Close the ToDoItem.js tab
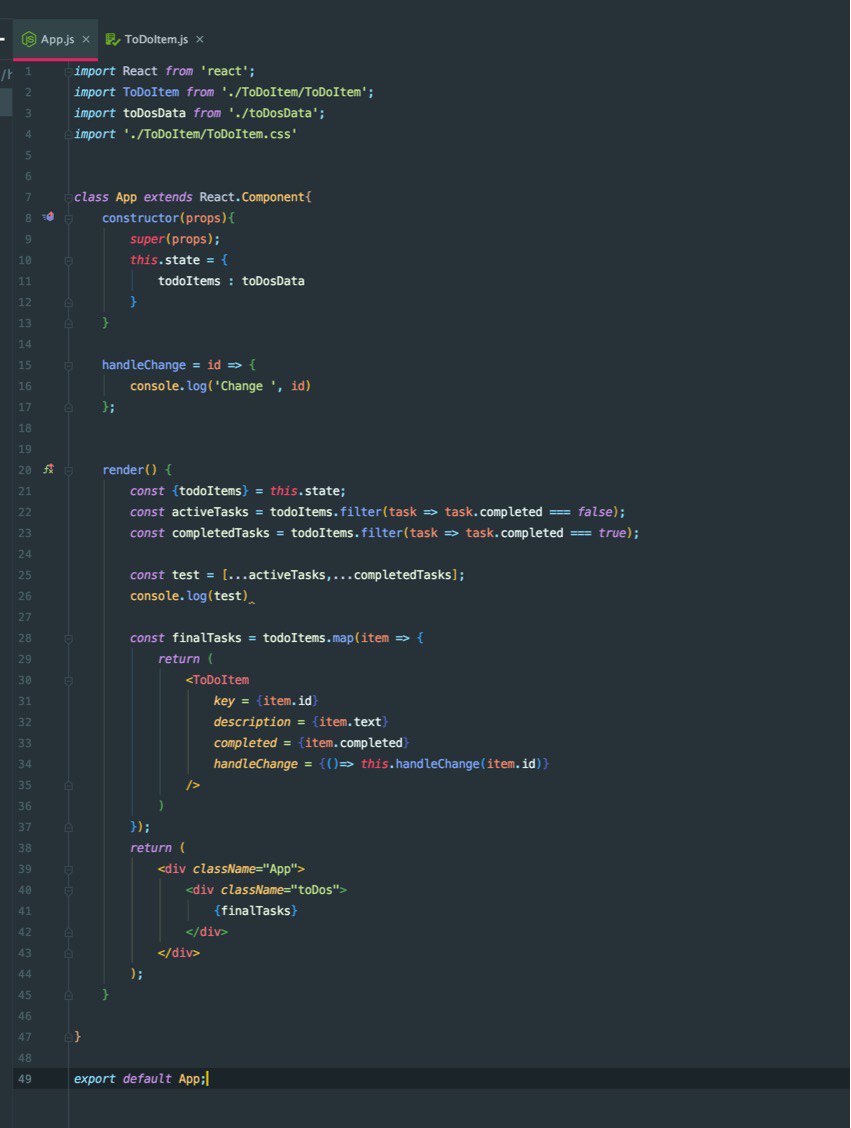Viewport: 851px width, 1128px height. tap(199, 39)
